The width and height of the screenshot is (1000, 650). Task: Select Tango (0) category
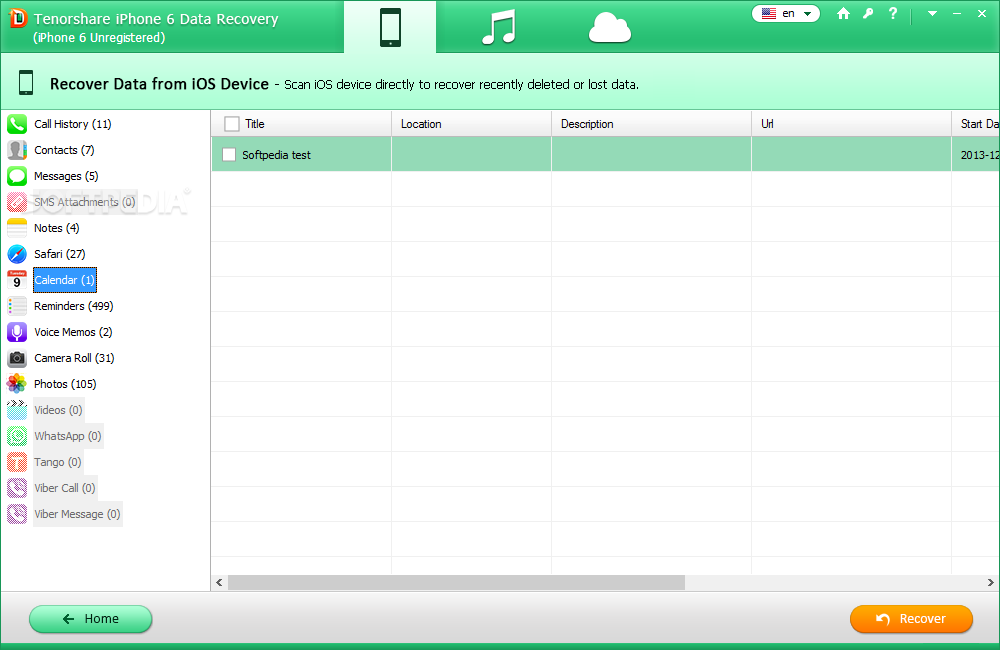(x=58, y=462)
